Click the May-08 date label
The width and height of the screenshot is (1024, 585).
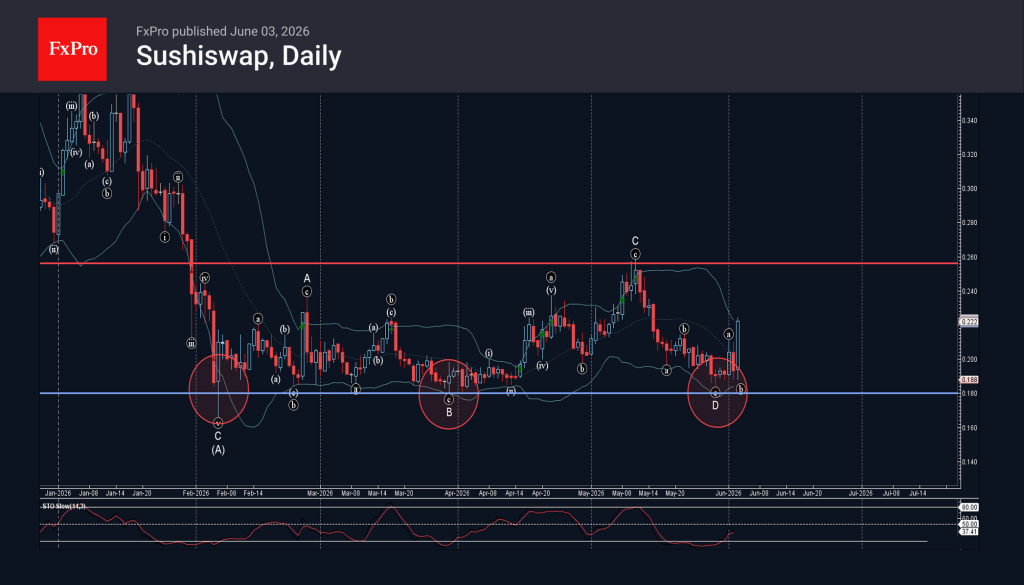pos(622,494)
